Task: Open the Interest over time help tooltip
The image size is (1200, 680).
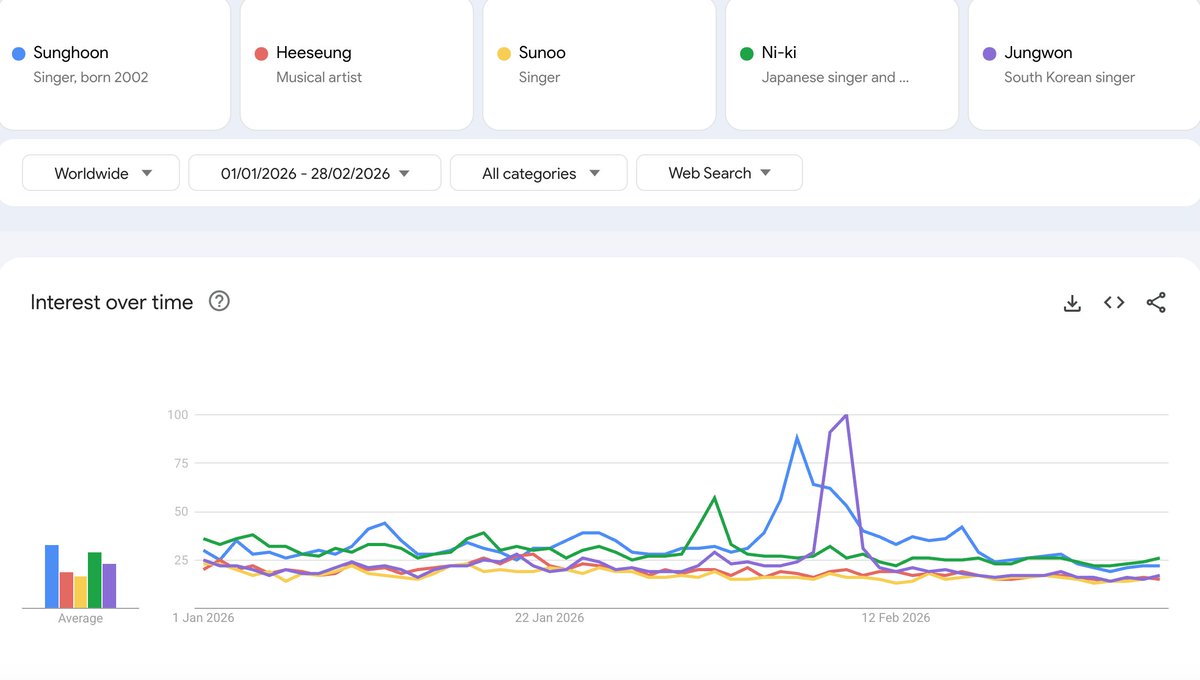Action: [219, 301]
